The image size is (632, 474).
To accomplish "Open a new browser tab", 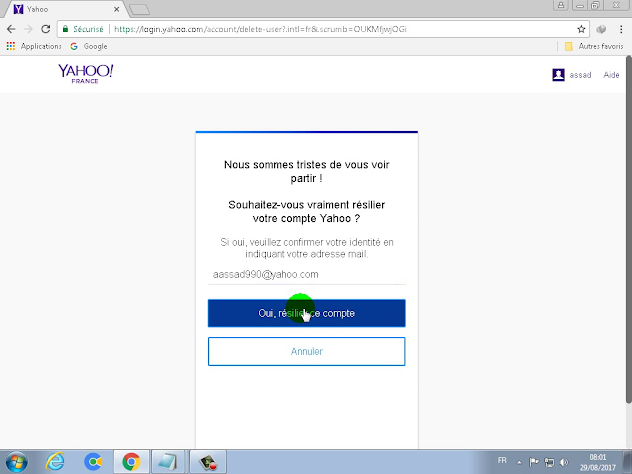I will tap(140, 10).
